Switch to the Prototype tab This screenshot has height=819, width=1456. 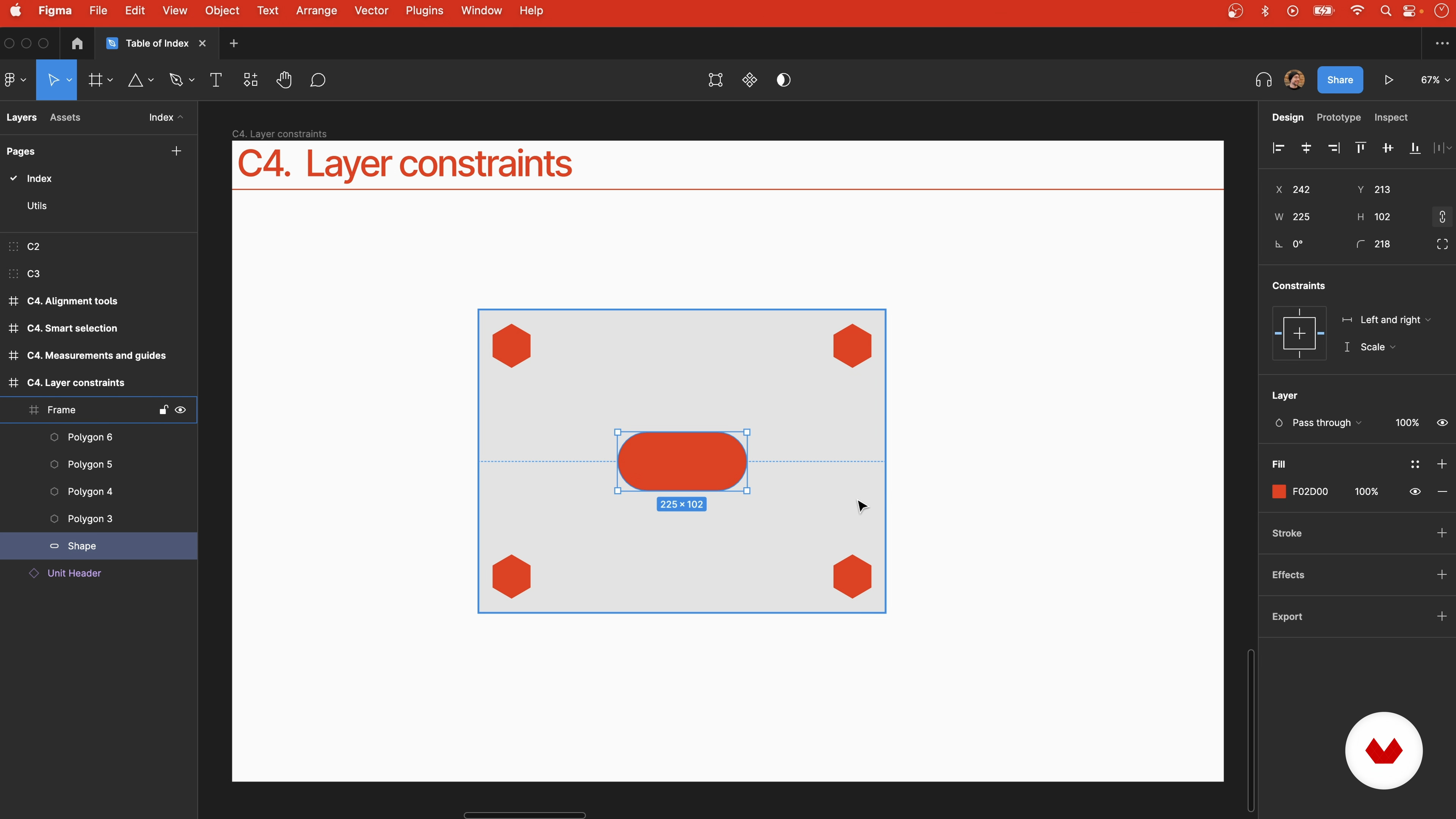(x=1338, y=117)
